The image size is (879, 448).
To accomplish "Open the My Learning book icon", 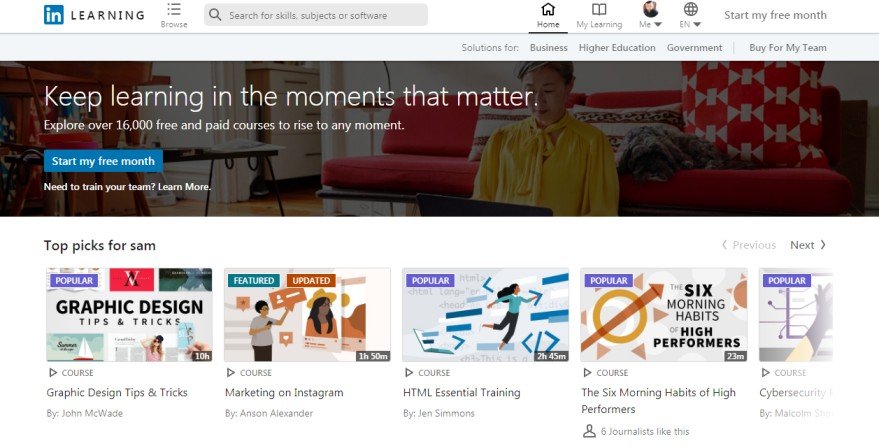I will [599, 9].
